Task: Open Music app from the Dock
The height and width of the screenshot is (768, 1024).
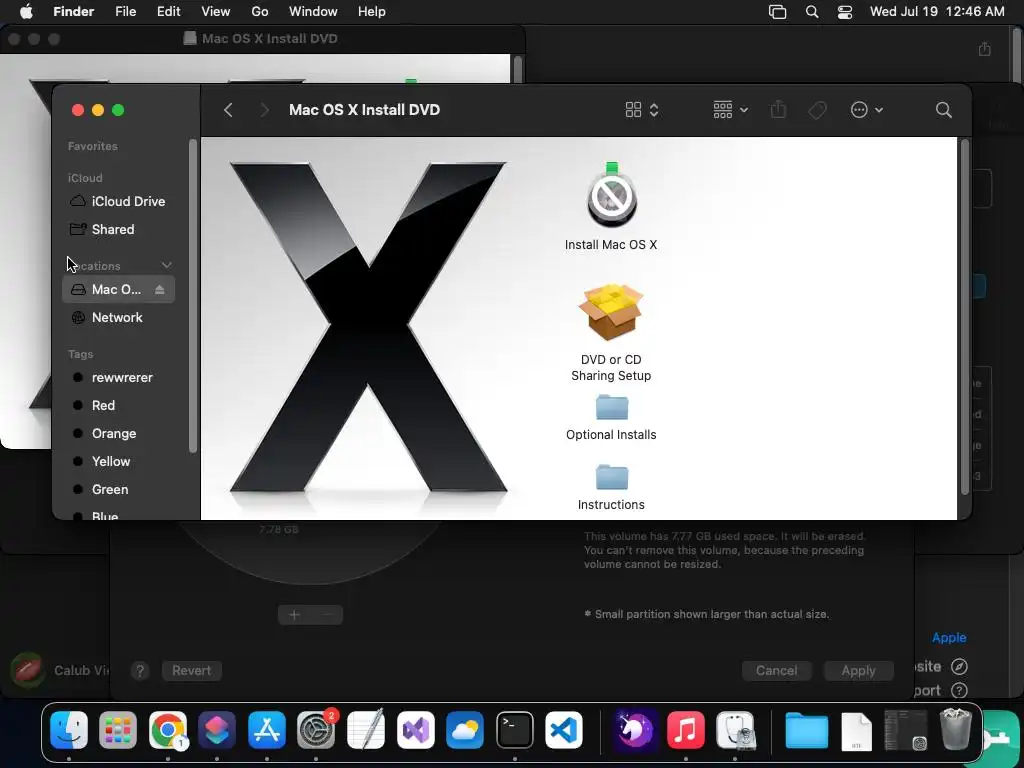Action: click(x=685, y=730)
